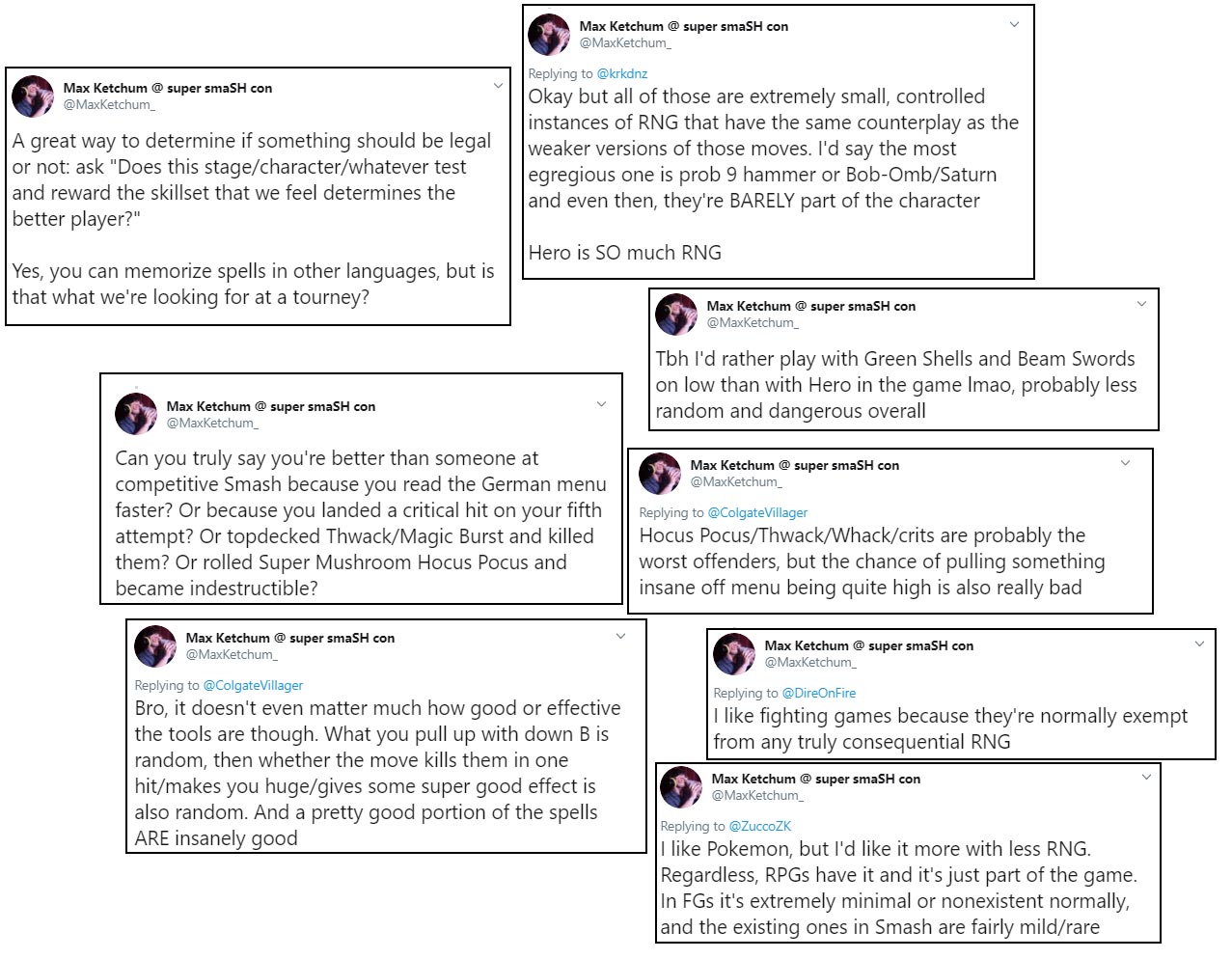This screenshot has width=1232, height=959.
Task: Open the profile picture on the "Hocus Pocus/Thwack" tweet
Action: click(x=660, y=474)
